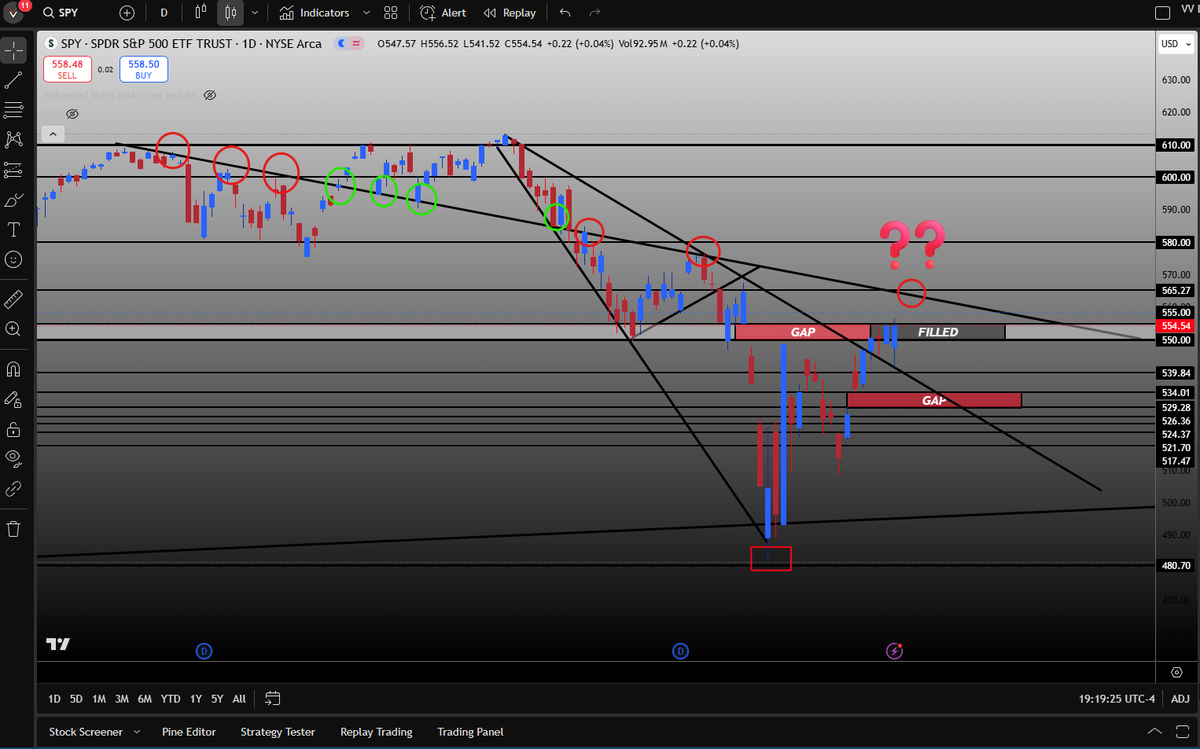Open the forecasting and measurement tools

[14, 169]
